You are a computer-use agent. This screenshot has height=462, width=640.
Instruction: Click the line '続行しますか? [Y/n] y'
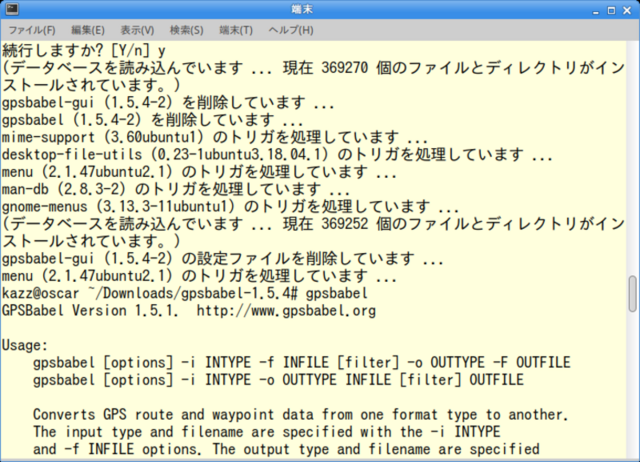(84, 51)
